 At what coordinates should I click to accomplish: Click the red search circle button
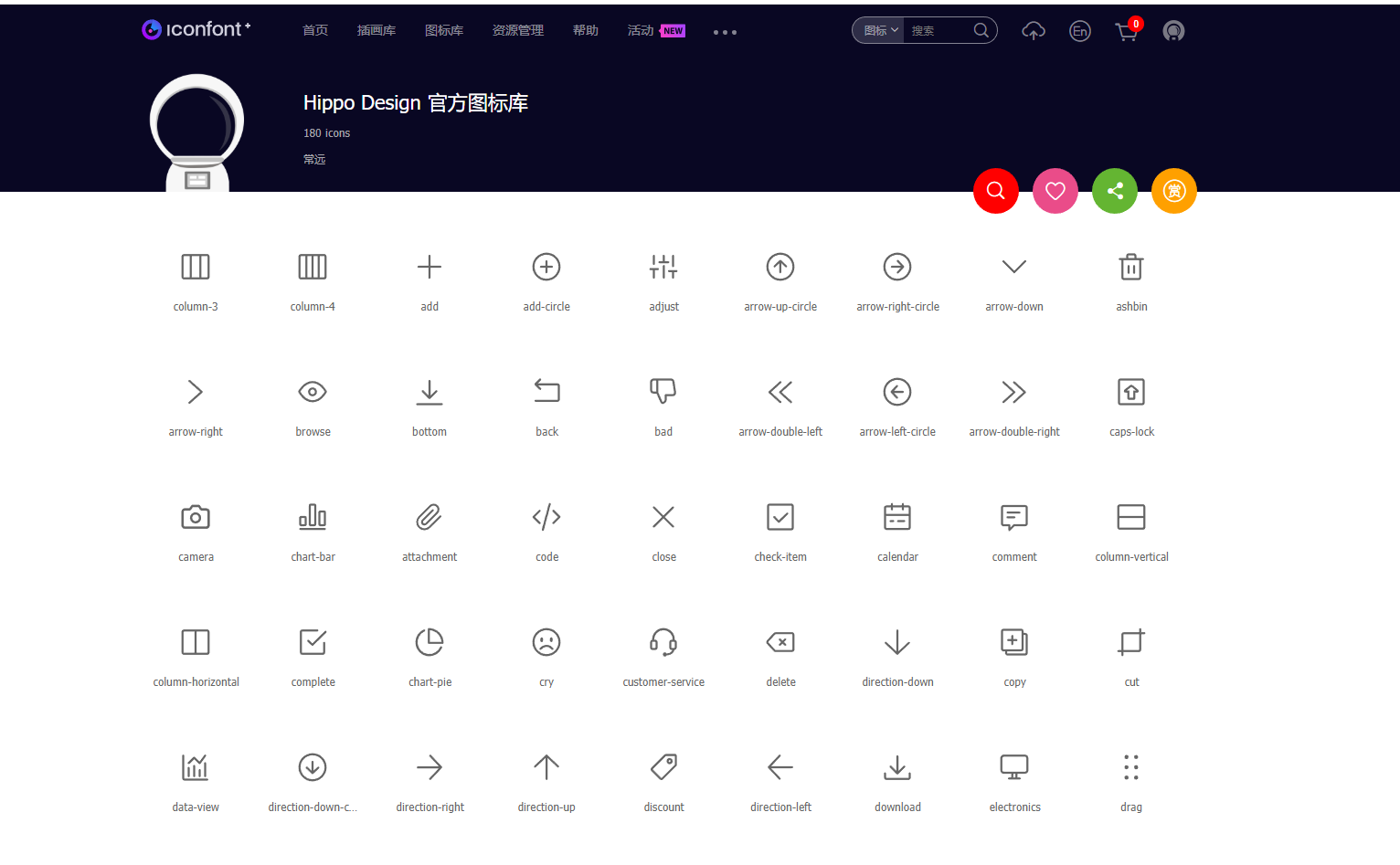click(996, 191)
